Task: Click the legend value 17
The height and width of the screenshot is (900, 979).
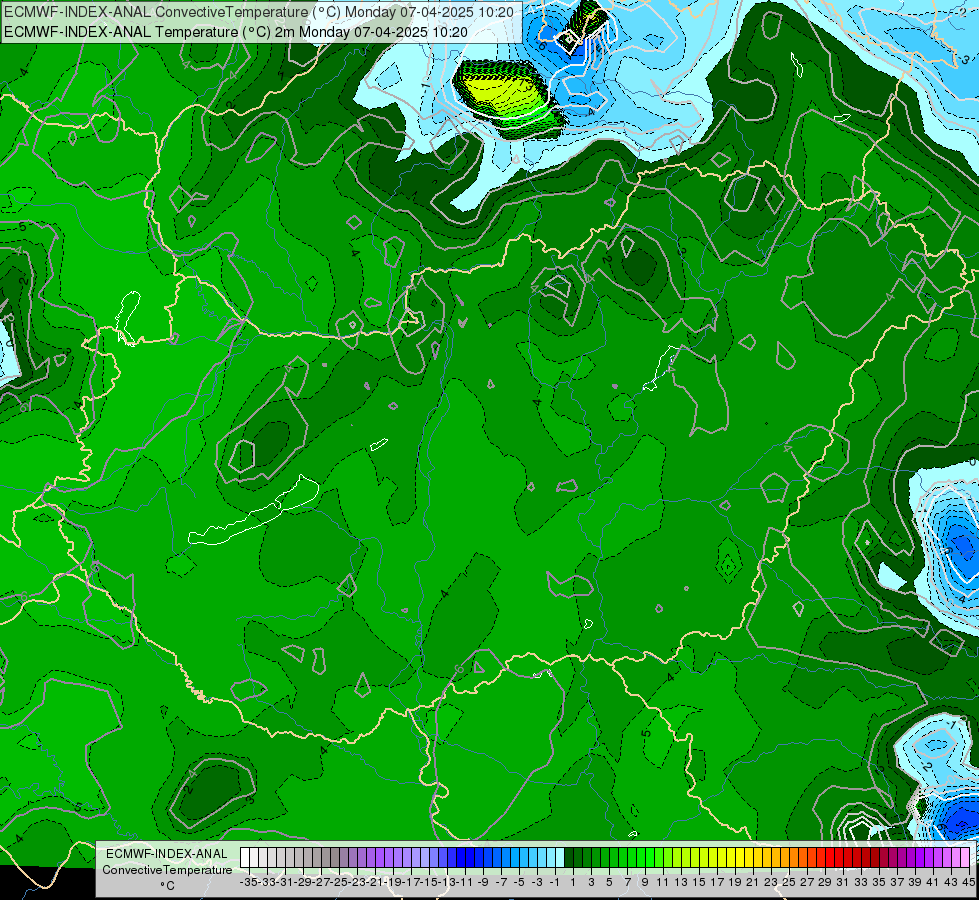Action: tap(717, 882)
